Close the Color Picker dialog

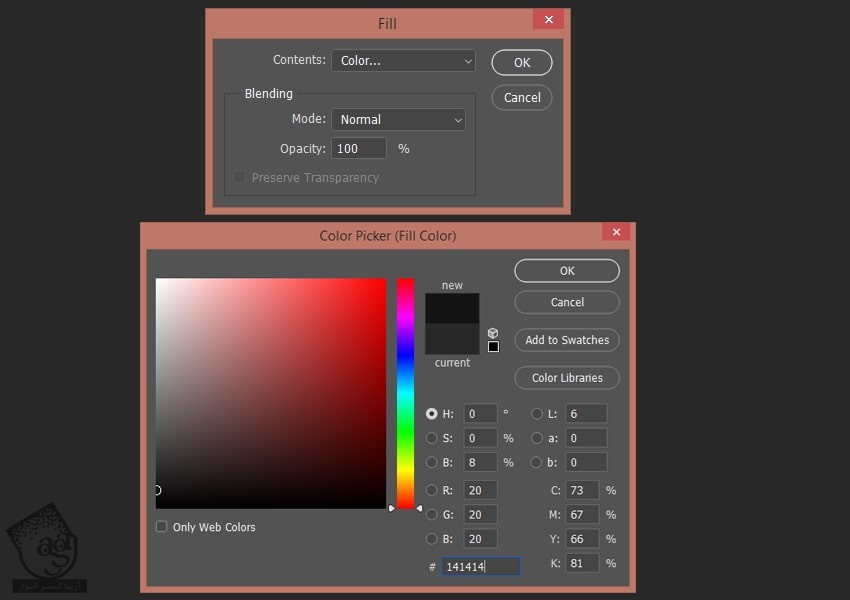point(616,232)
